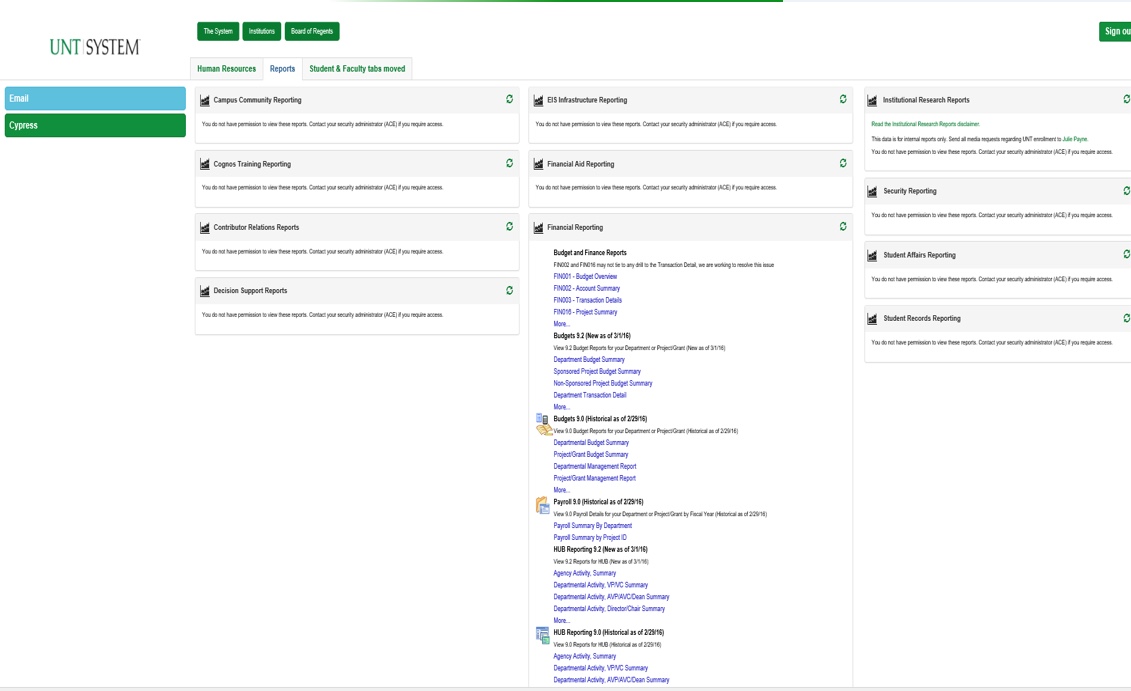
Task: Select the Student & Faculty tabs moved tab
Action: click(357, 69)
